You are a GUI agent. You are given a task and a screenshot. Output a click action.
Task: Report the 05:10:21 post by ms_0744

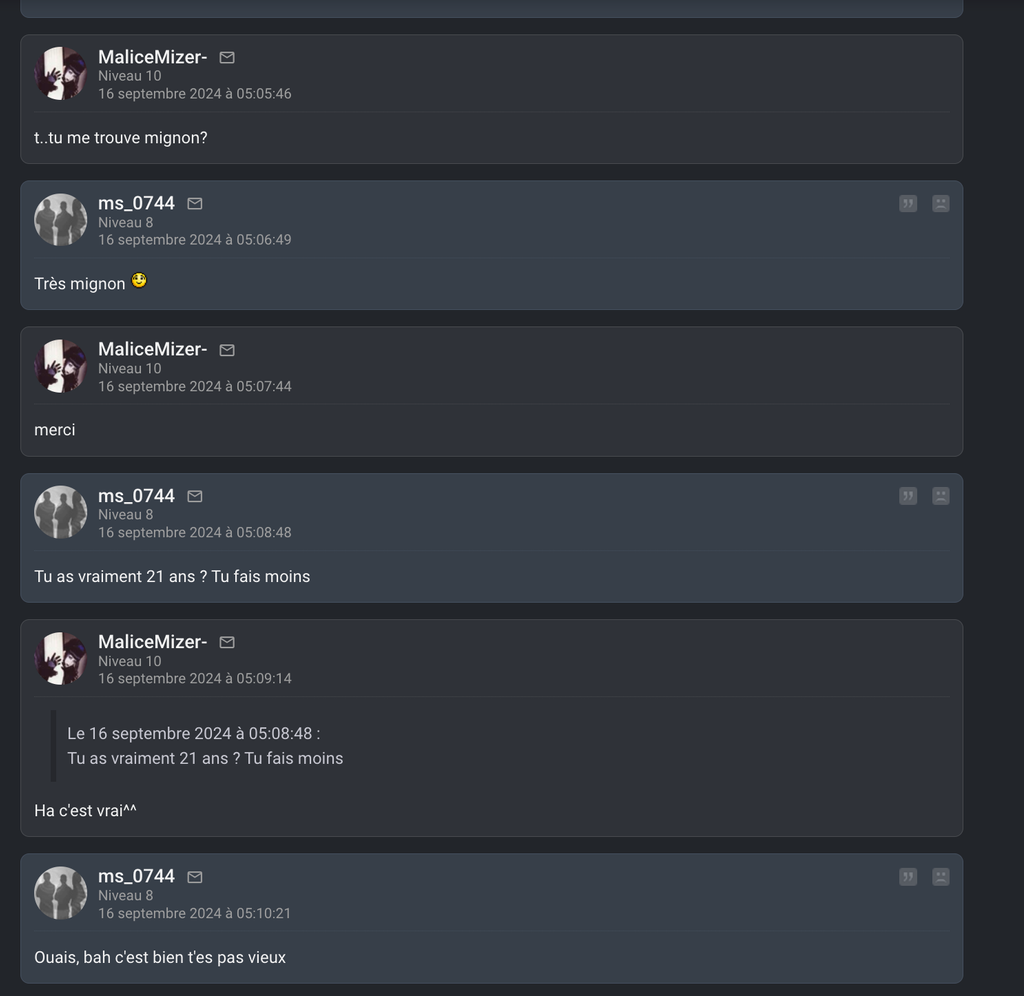coord(940,876)
